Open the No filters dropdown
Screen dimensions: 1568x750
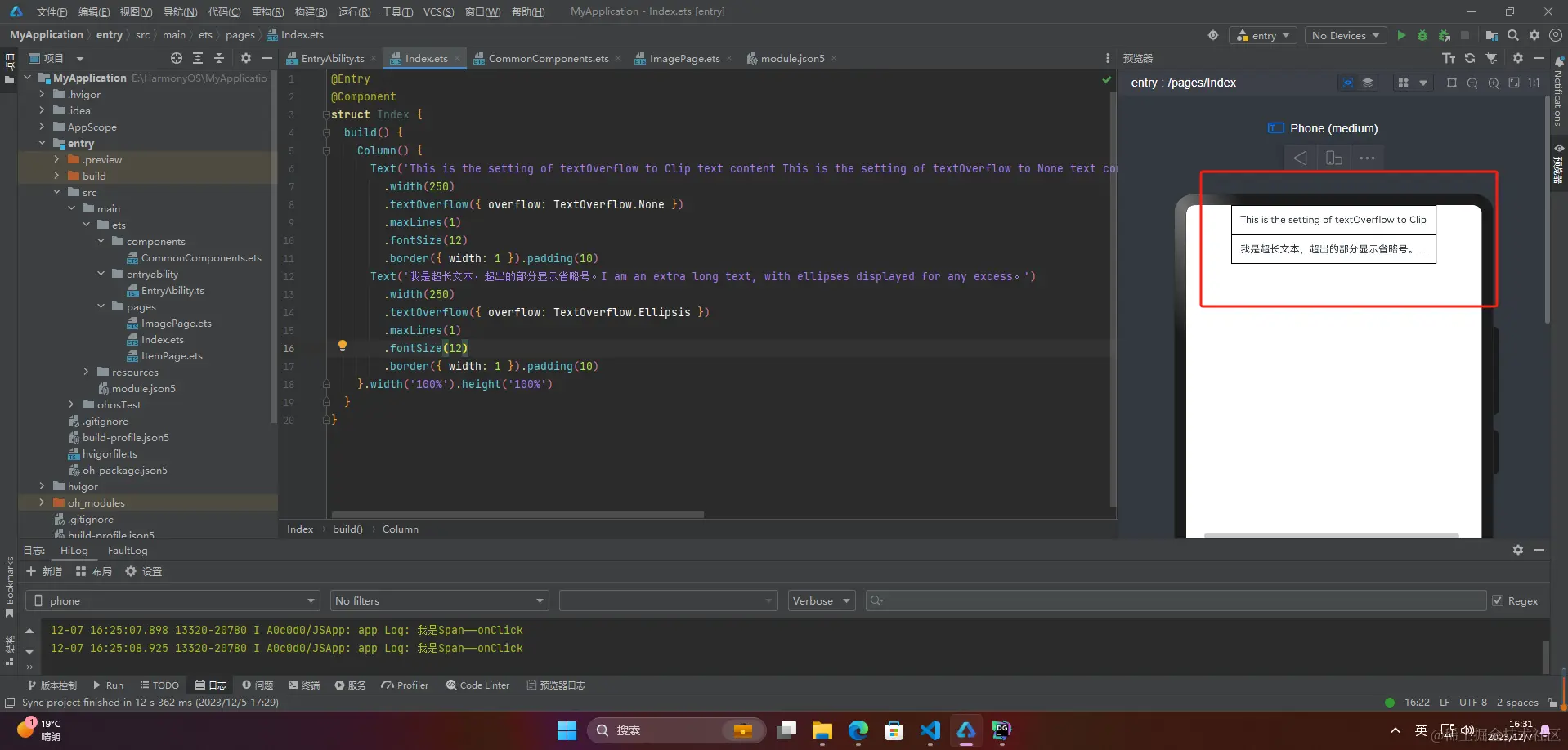coord(439,600)
